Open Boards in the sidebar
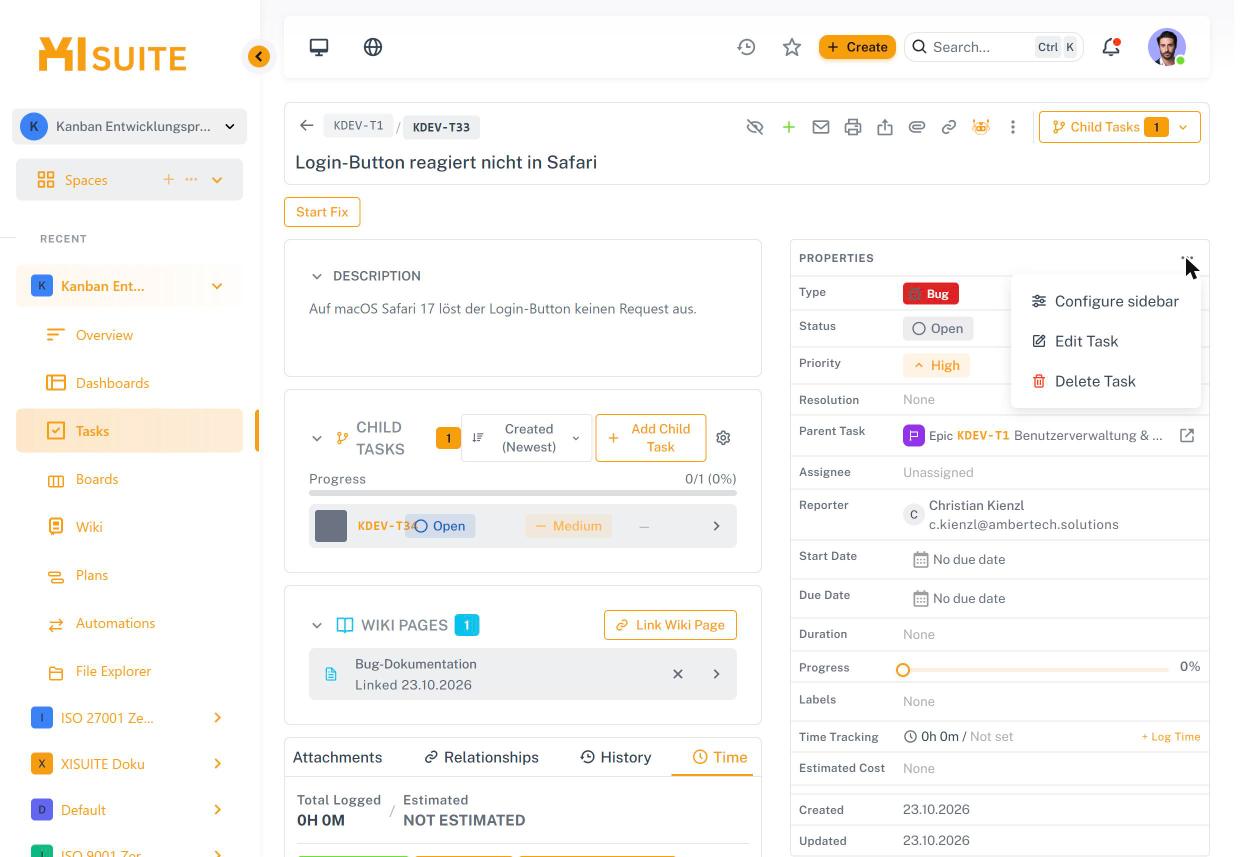1249x857 pixels. [x=130, y=479]
